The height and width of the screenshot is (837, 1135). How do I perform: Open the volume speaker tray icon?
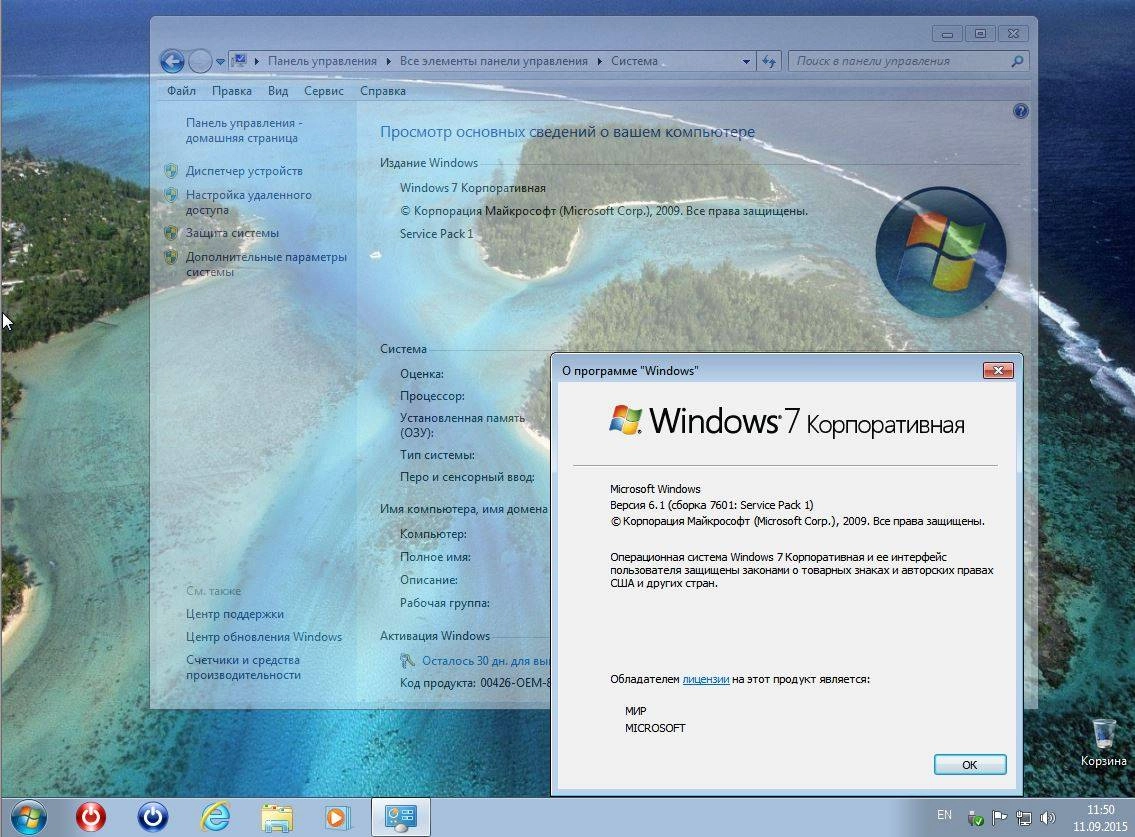point(1047,818)
